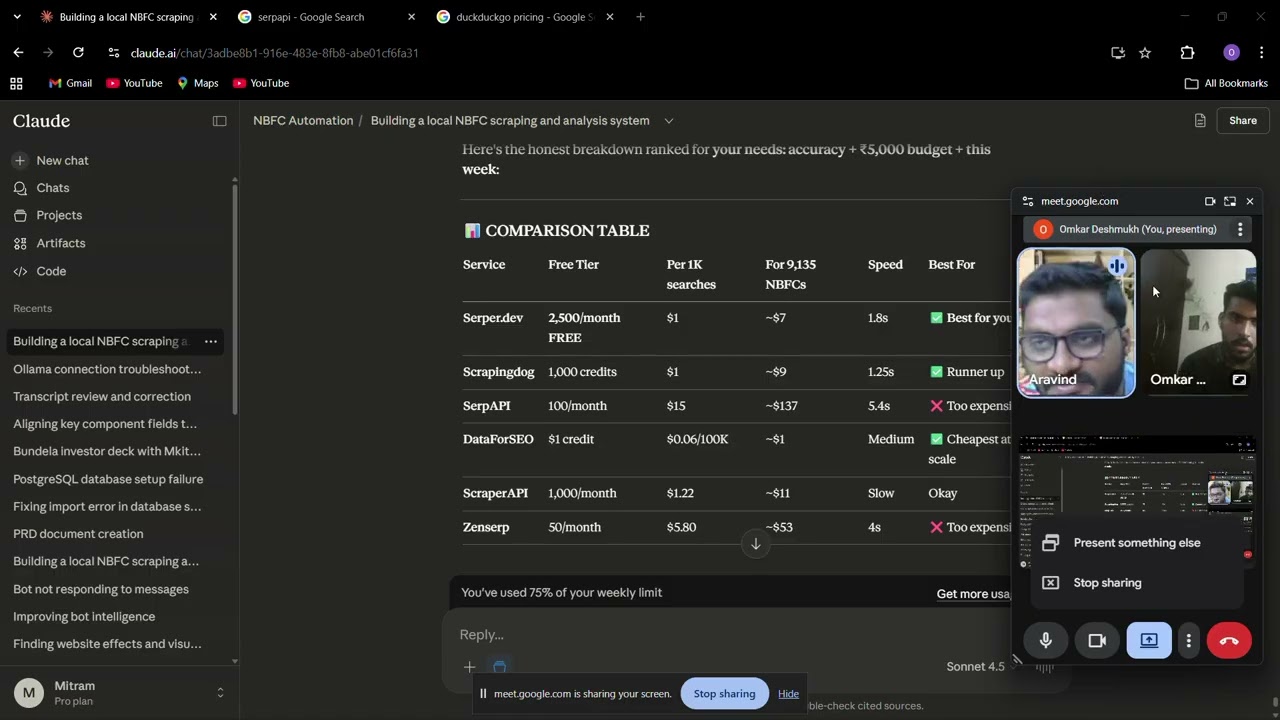
Task: Bookmark this page with the star icon
Action: click(x=1145, y=53)
